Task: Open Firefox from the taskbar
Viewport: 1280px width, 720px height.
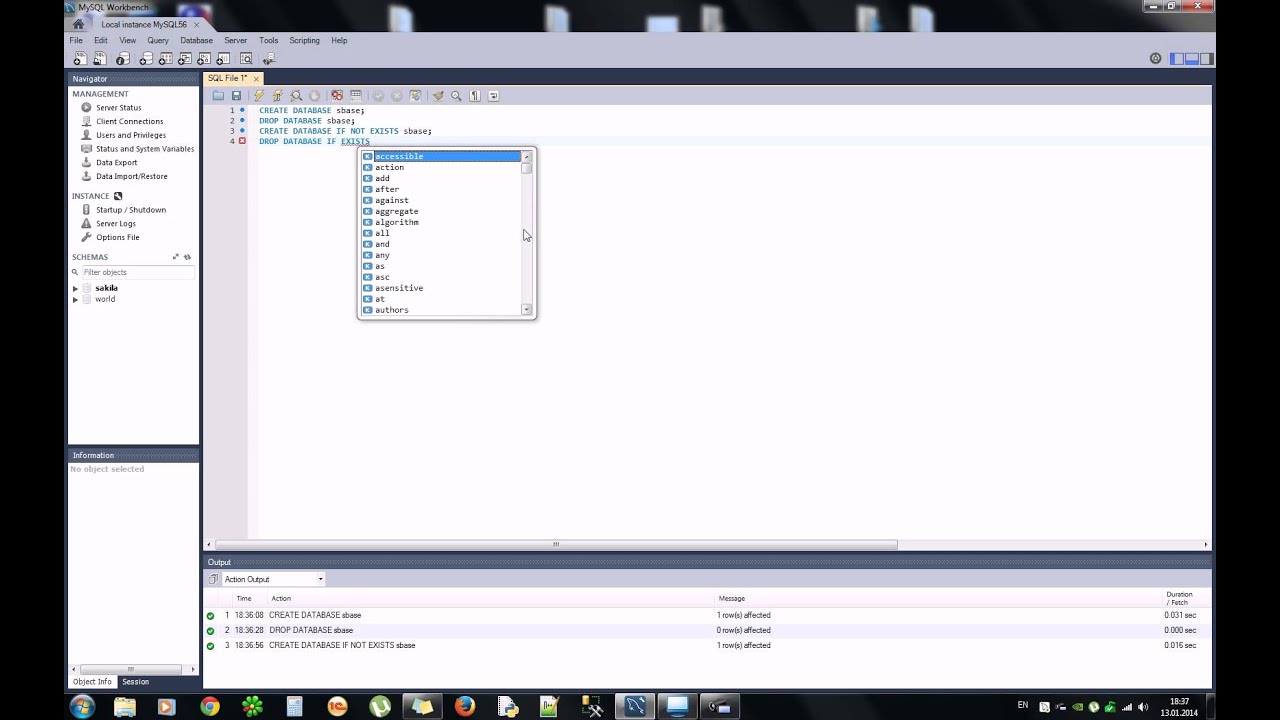Action: click(x=465, y=706)
